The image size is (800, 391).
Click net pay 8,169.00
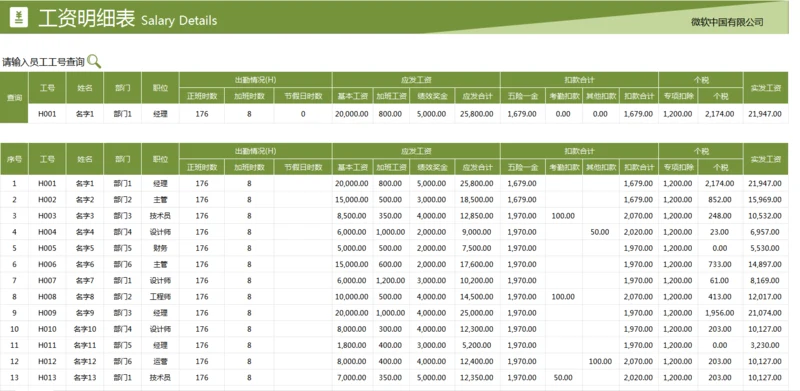(x=765, y=281)
